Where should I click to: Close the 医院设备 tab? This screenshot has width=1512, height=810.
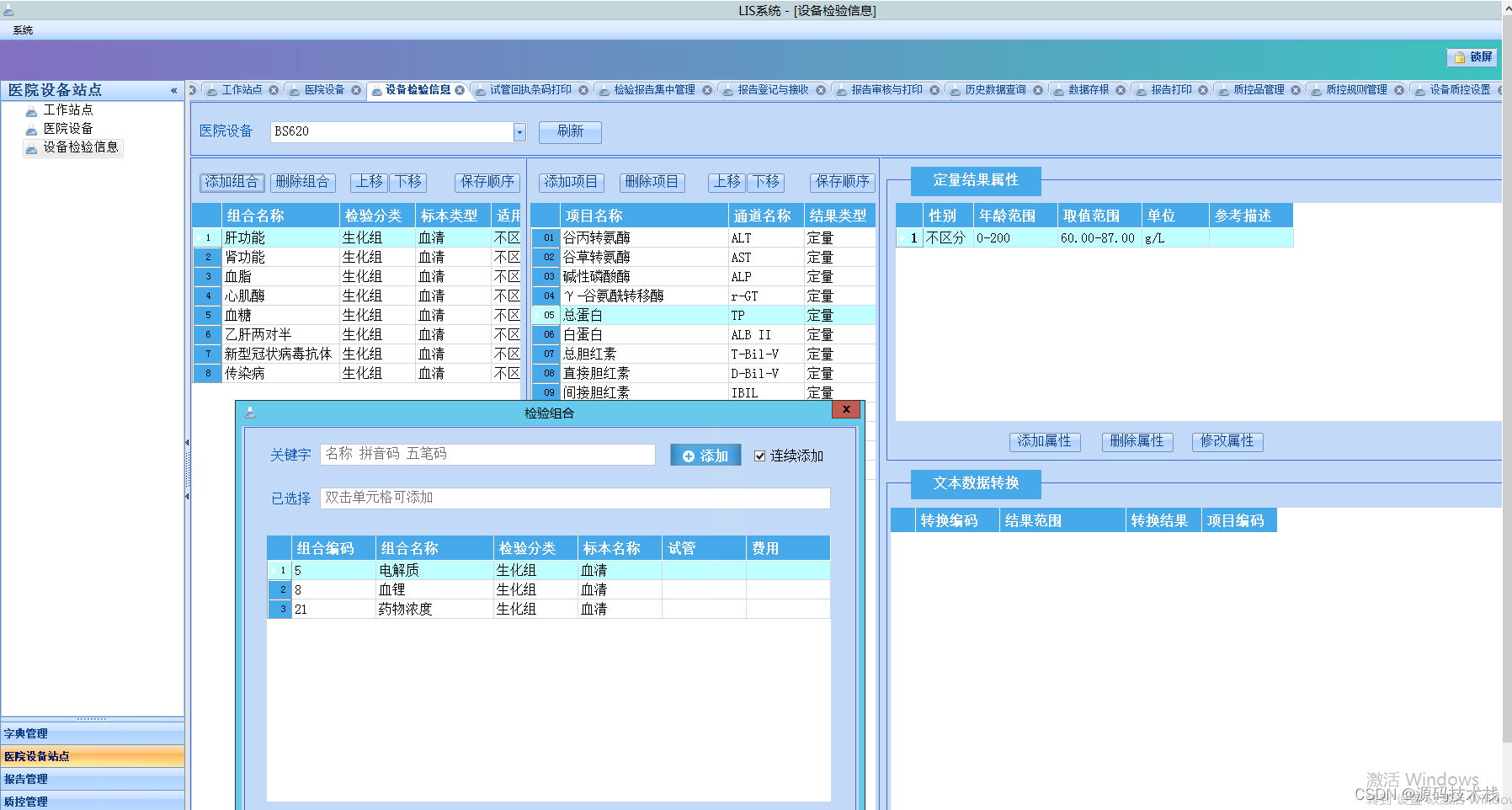coord(356,90)
